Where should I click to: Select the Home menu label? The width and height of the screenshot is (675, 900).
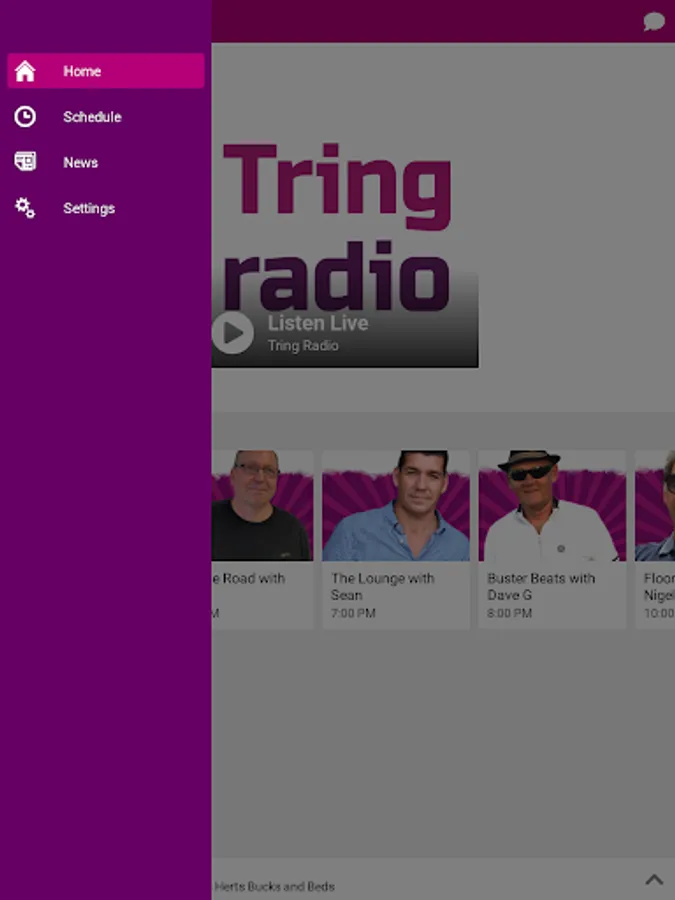82,71
